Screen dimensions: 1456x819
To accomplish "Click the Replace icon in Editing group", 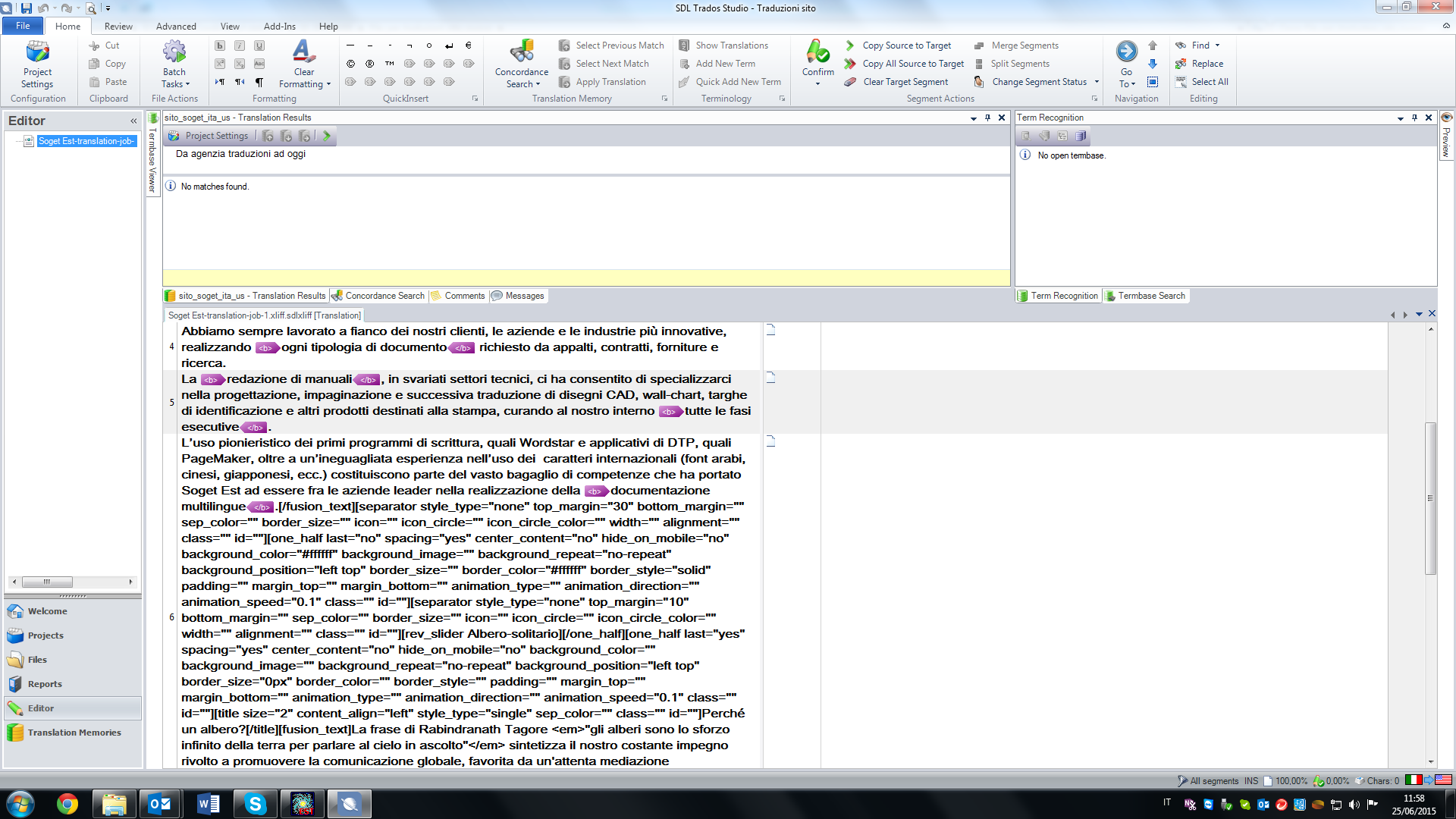I will [1181, 64].
